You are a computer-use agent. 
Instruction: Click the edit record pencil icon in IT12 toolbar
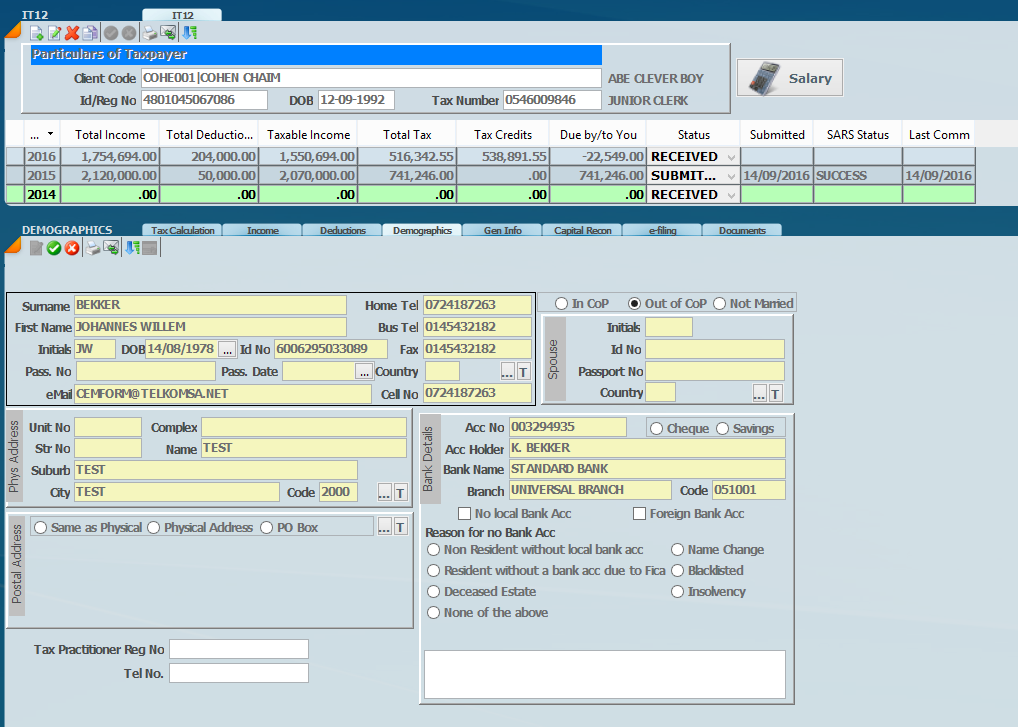tap(54, 32)
